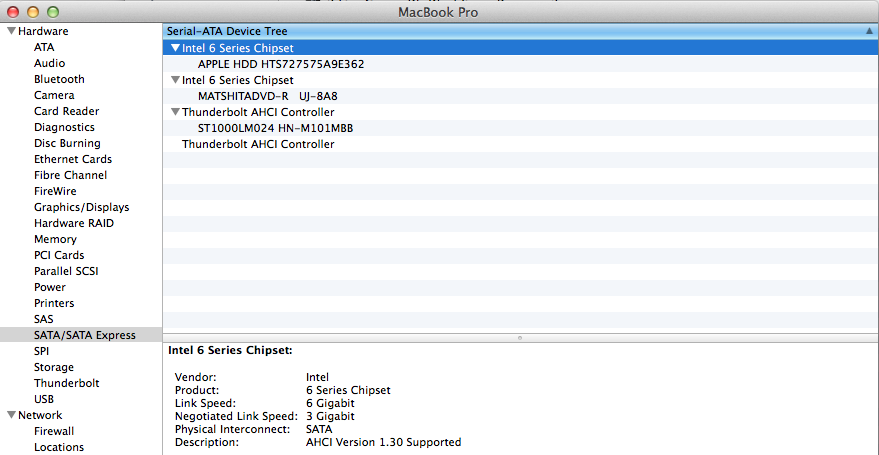Collapse the Intel chipset above MATSHITADVD-R
879x455 pixels.
[x=175, y=80]
